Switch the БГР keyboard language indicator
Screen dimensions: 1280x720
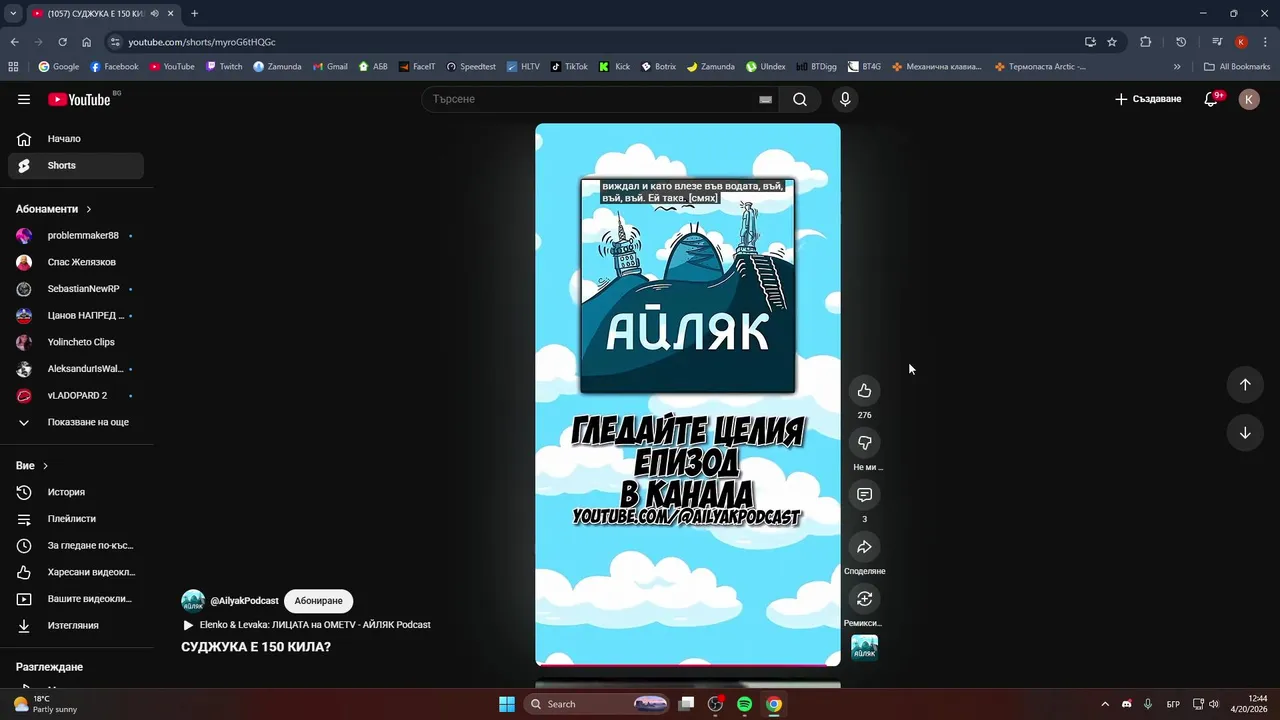[1173, 704]
